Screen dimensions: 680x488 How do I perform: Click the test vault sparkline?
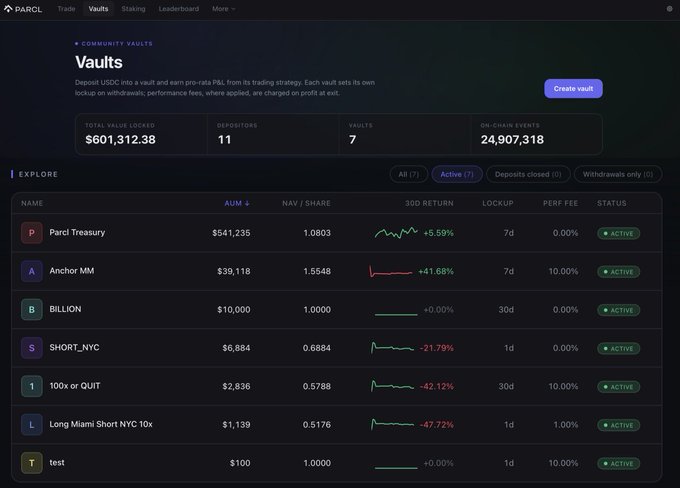point(396,467)
